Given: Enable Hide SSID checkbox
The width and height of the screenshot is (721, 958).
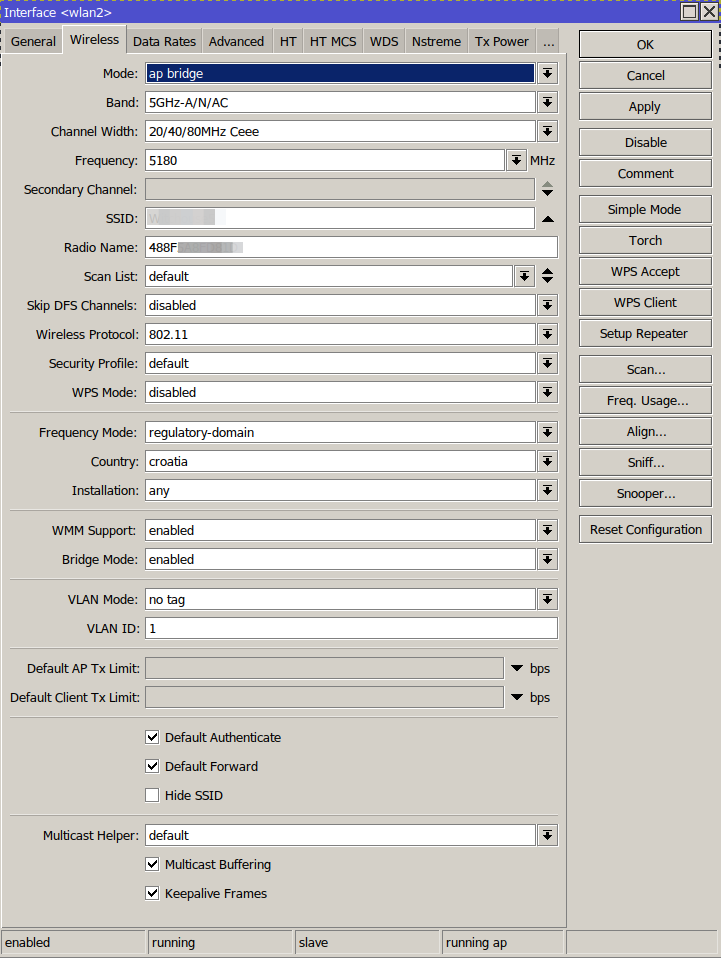Looking at the screenshot, I should (152, 795).
